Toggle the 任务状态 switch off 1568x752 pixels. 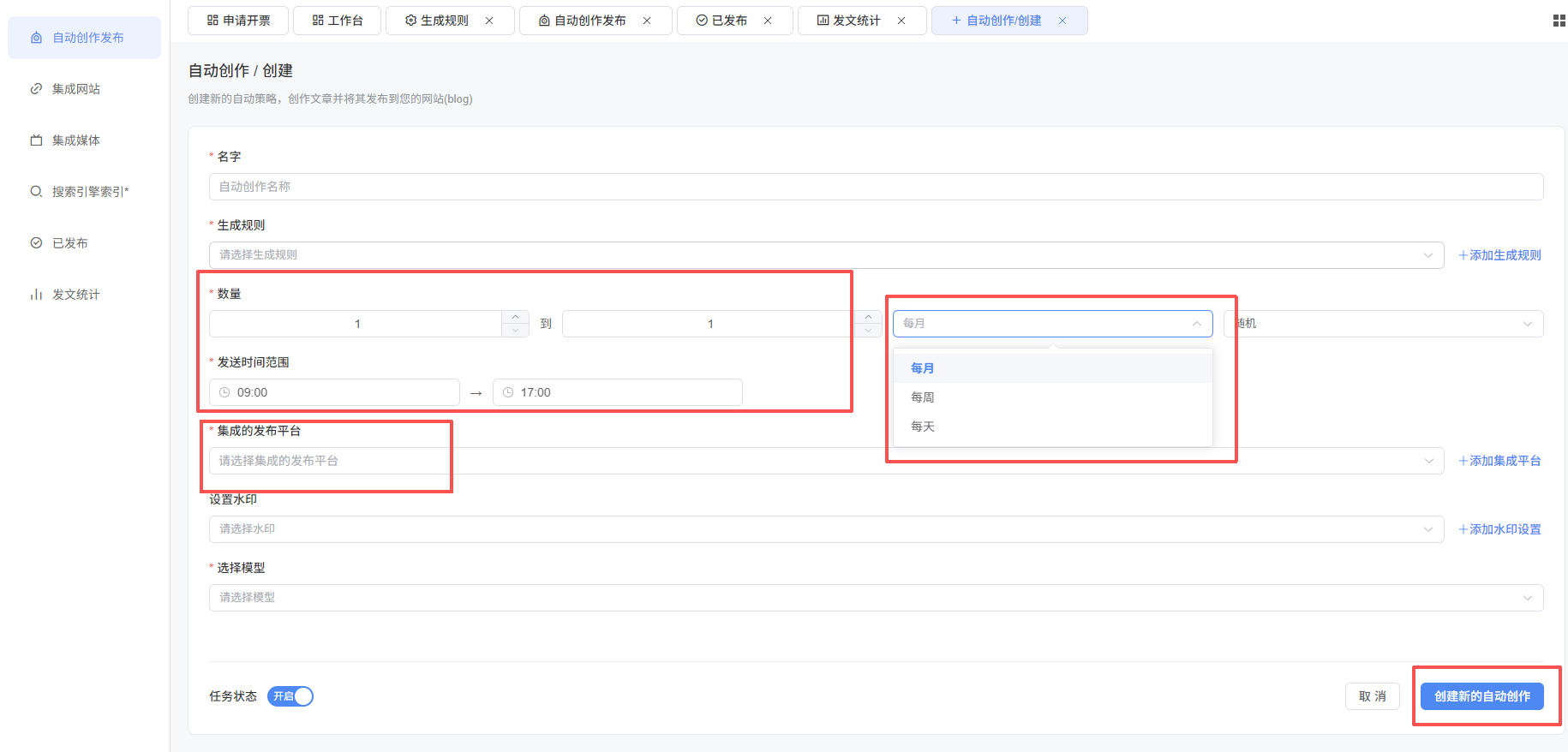pos(290,696)
